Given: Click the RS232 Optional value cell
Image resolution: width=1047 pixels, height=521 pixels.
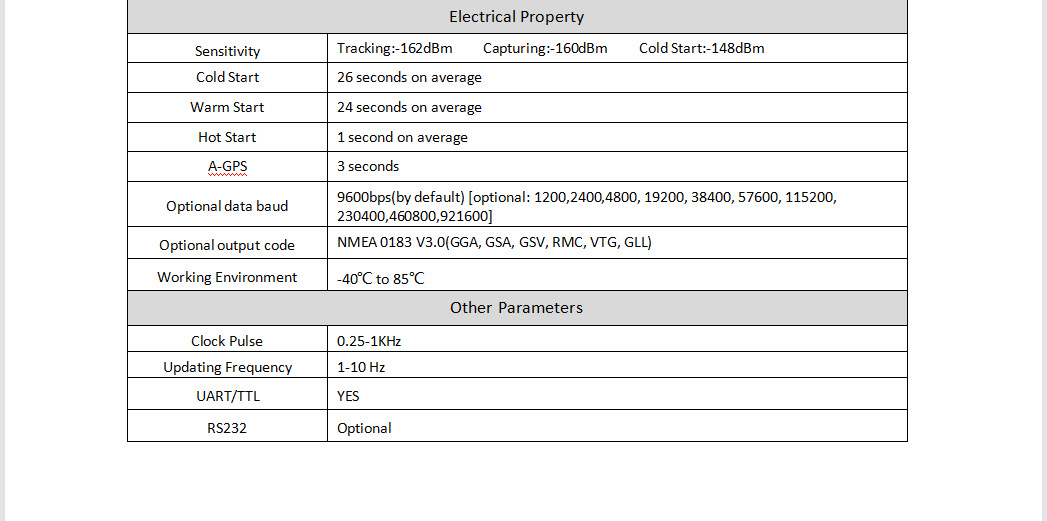Looking at the screenshot, I should [364, 428].
